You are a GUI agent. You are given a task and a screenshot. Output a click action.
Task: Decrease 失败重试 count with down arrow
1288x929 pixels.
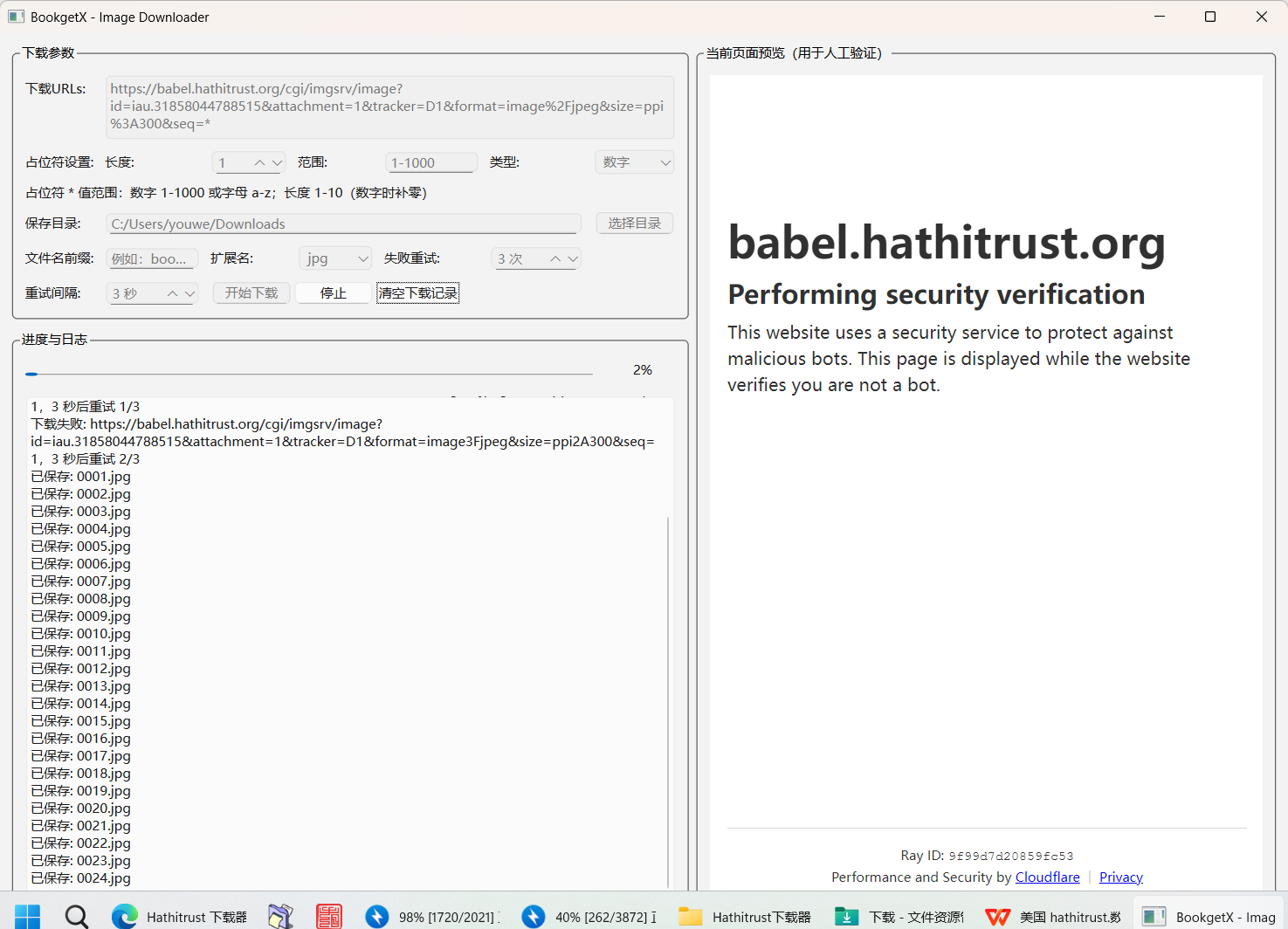573,258
